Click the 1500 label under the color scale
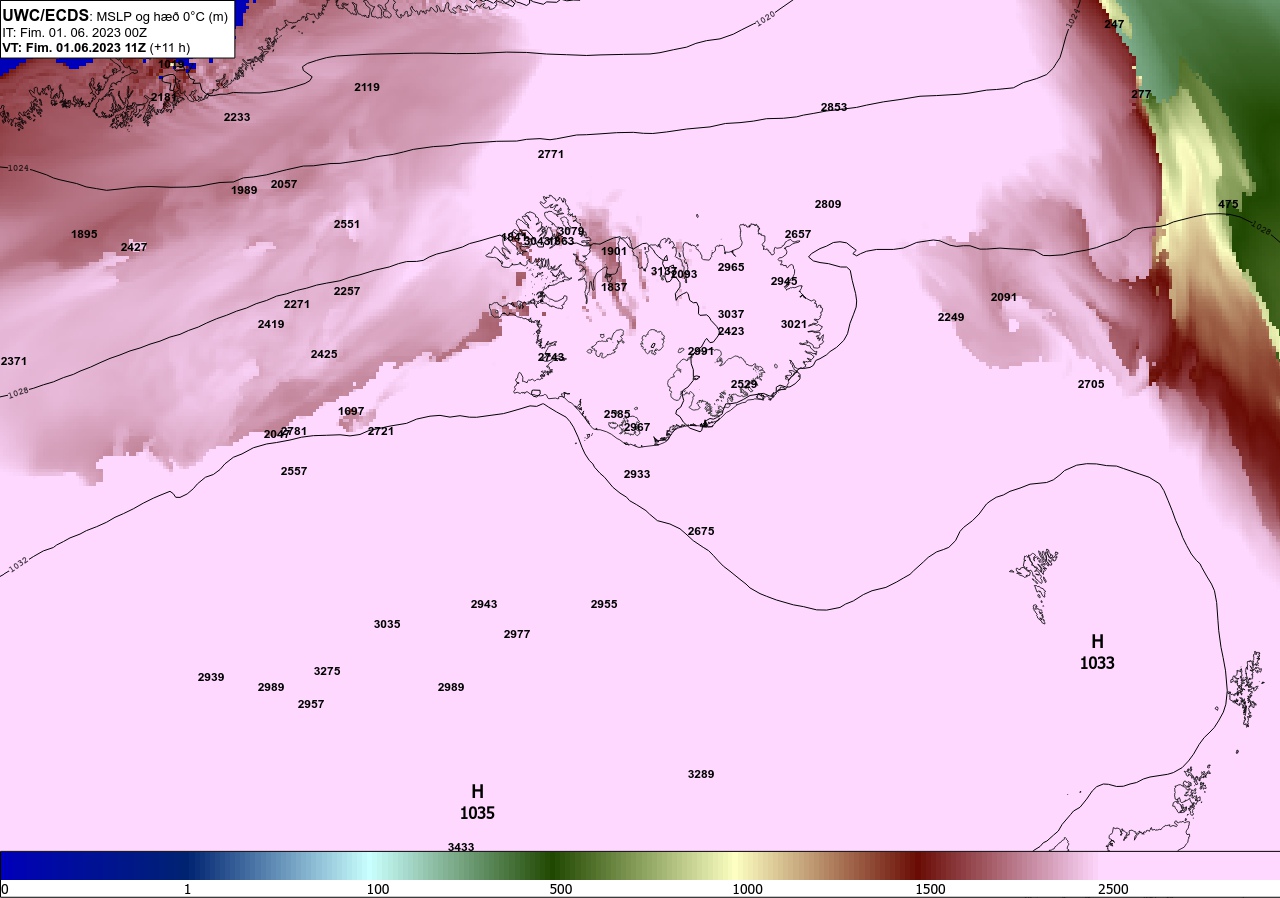This screenshot has width=1280, height=898. [930, 889]
